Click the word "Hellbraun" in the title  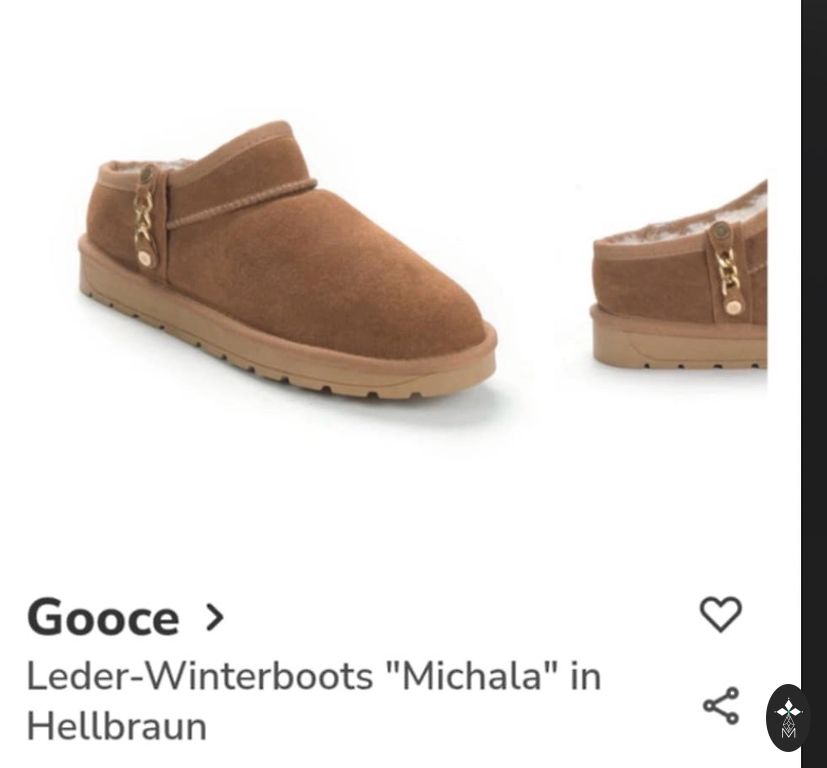click(x=116, y=725)
